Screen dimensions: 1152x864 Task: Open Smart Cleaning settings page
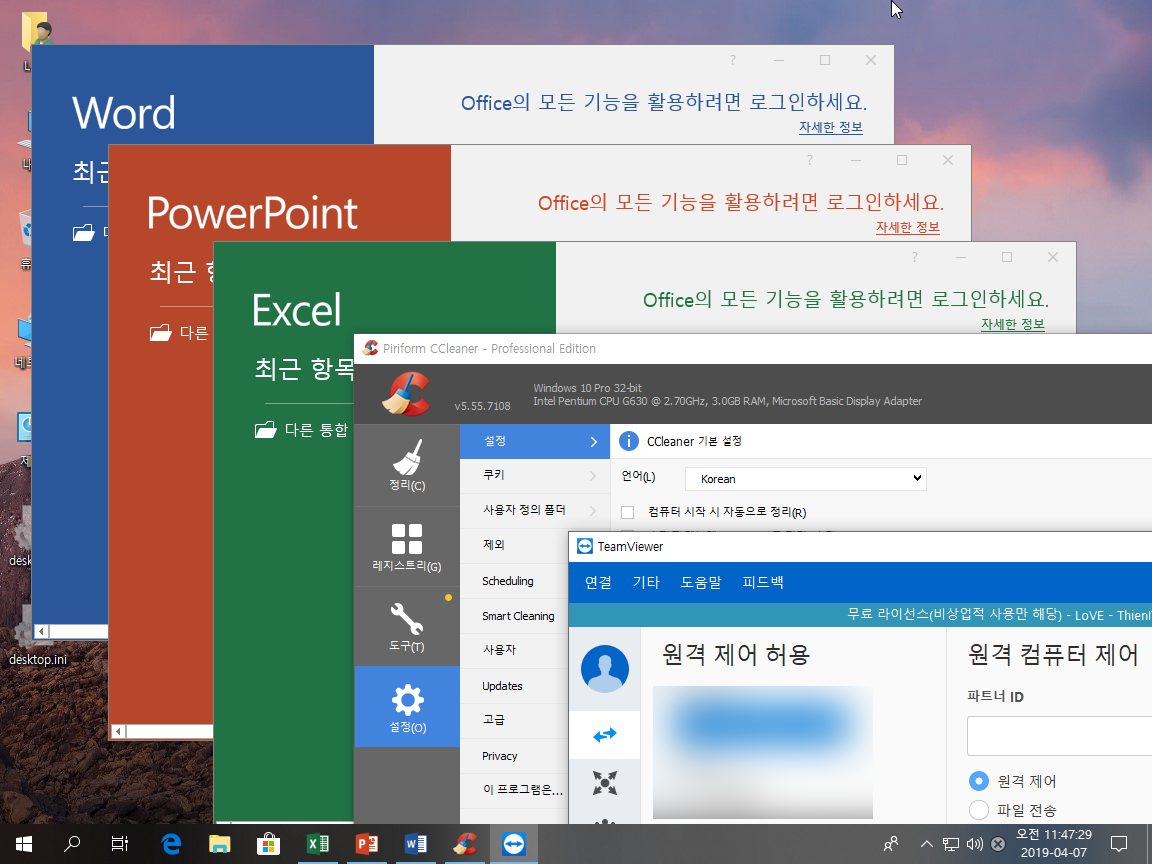coord(514,616)
